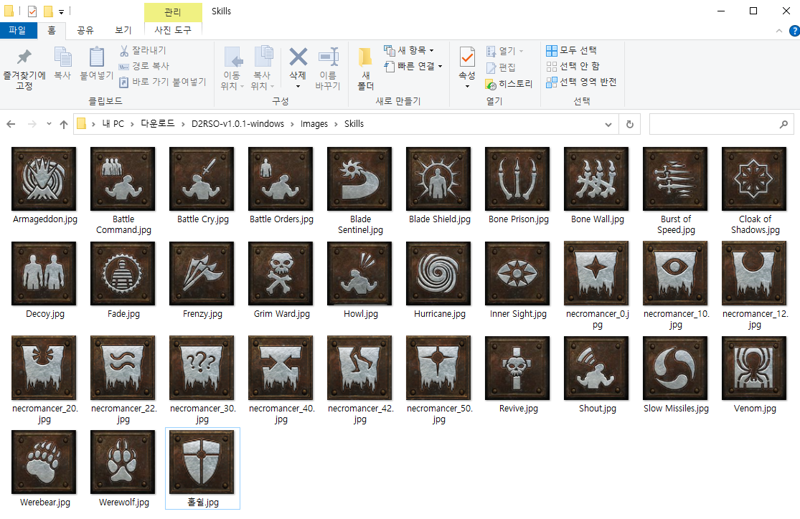Switch to the View (보기) tab
Image resolution: width=800 pixels, height=519 pixels.
[123, 31]
